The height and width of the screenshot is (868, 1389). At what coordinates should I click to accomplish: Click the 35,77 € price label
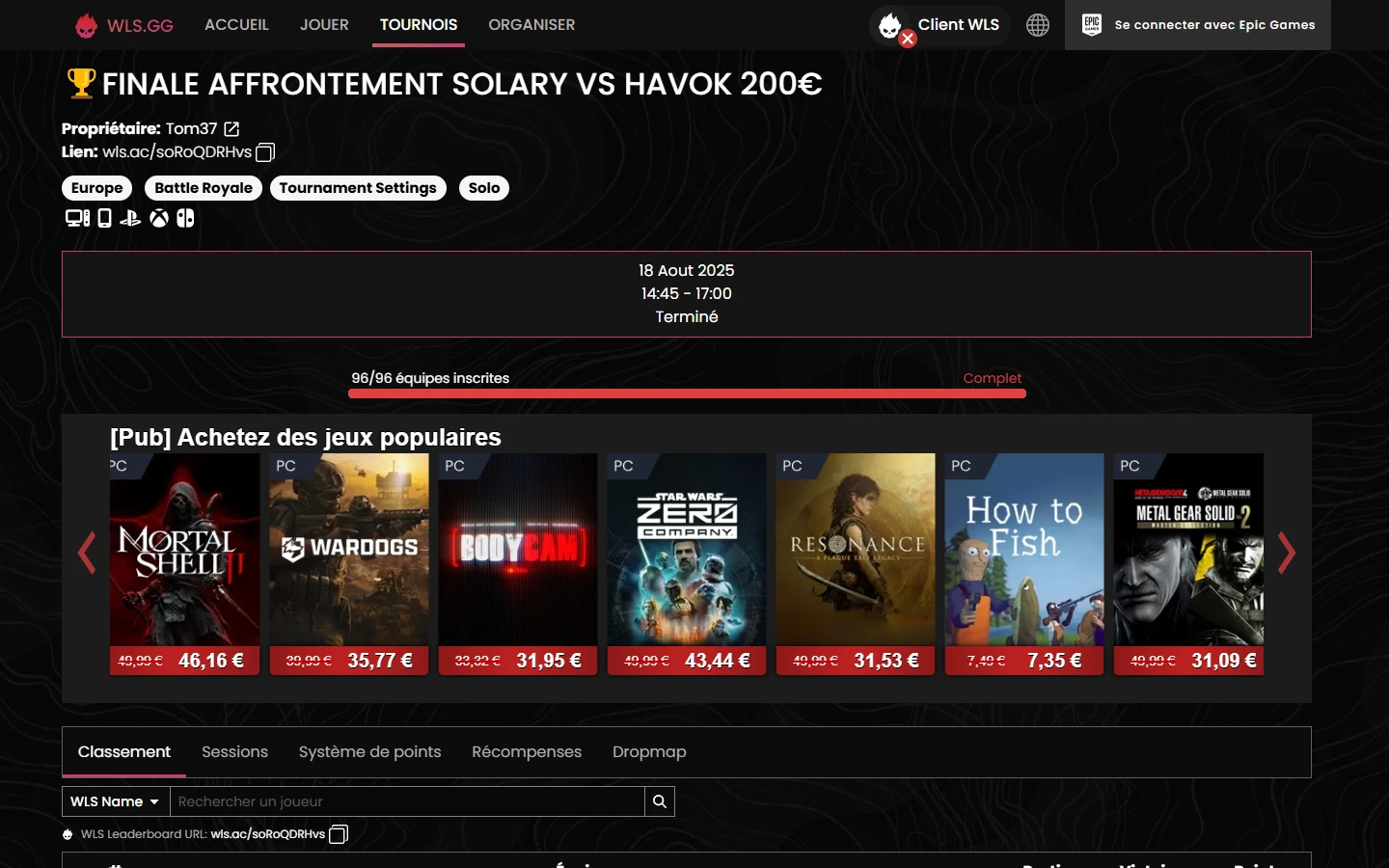[x=380, y=661]
